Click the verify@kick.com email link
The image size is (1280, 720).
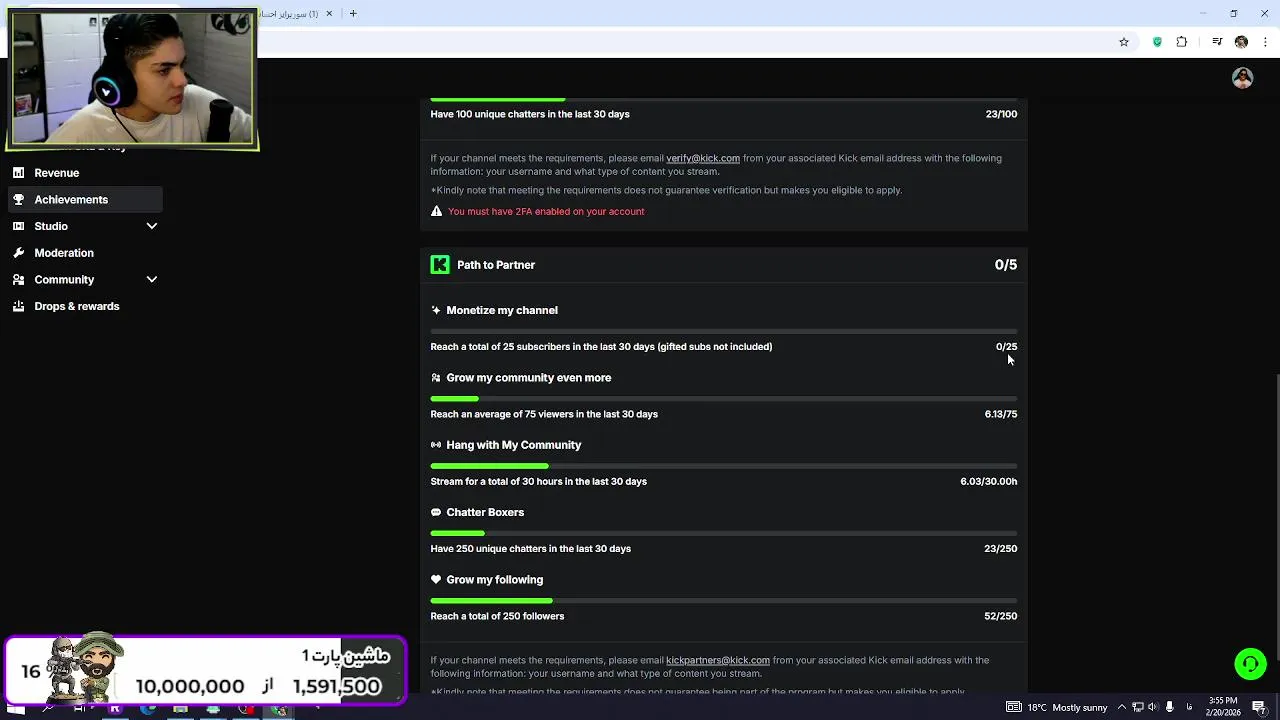(x=703, y=158)
